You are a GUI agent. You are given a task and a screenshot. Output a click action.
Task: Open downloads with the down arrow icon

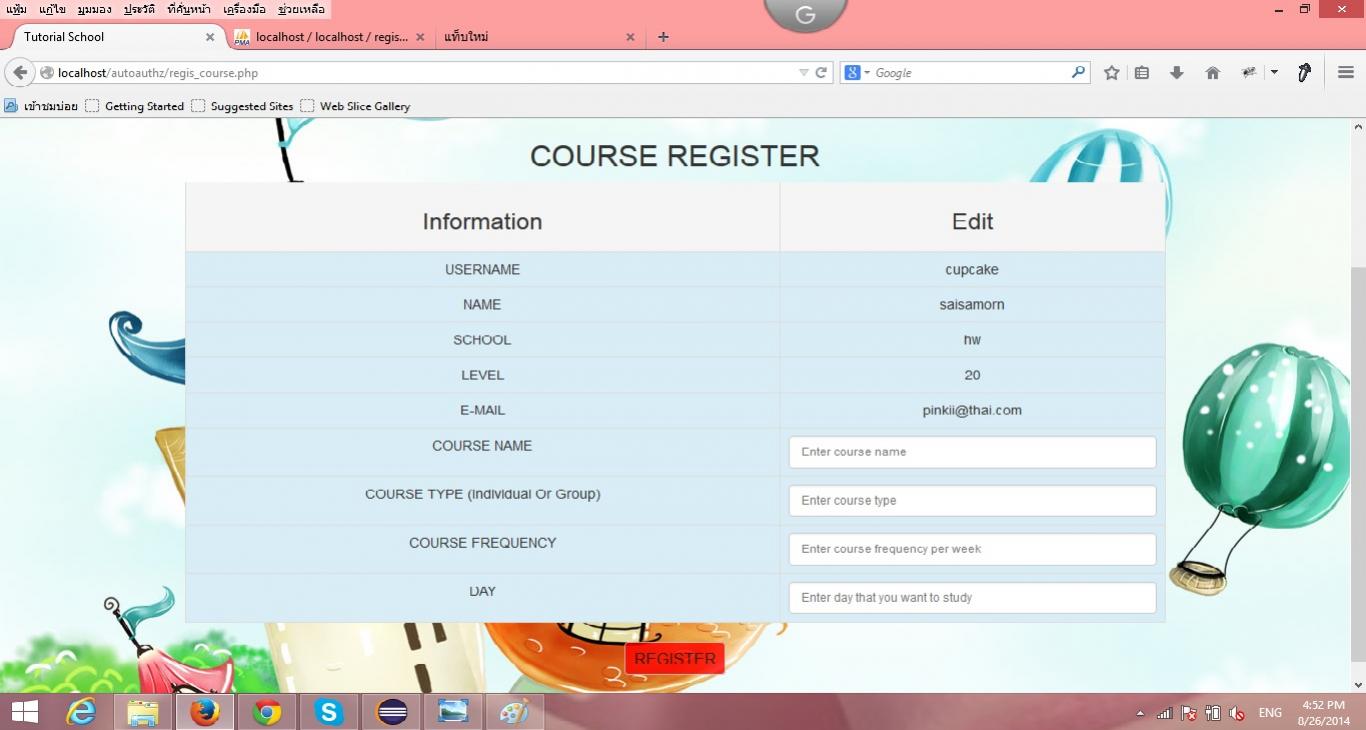(1177, 73)
